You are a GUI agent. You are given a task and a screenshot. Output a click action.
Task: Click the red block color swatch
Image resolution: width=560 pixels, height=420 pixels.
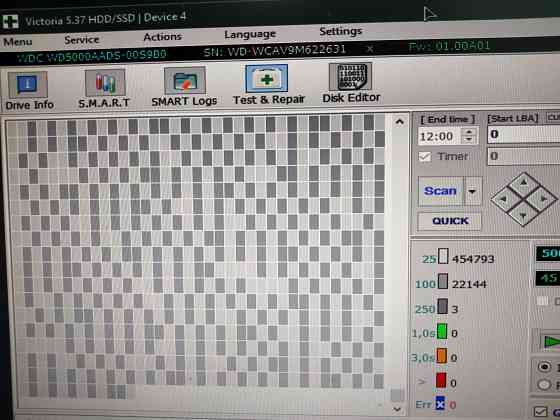[441, 381]
